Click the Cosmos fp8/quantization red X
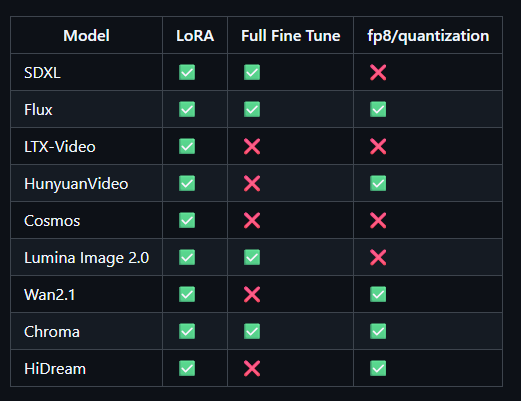The image size is (521, 401). [378, 220]
